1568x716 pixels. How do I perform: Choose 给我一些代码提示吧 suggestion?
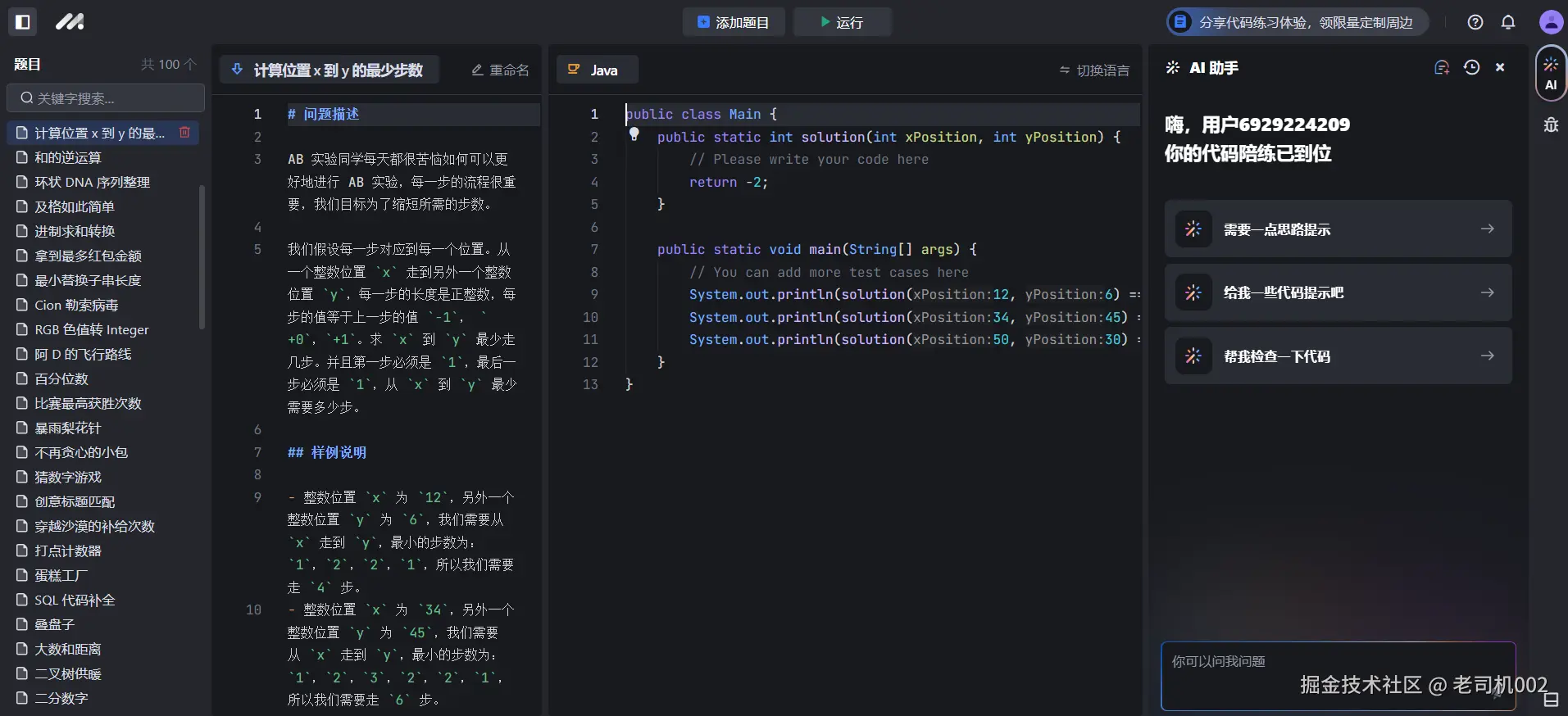(x=1338, y=292)
